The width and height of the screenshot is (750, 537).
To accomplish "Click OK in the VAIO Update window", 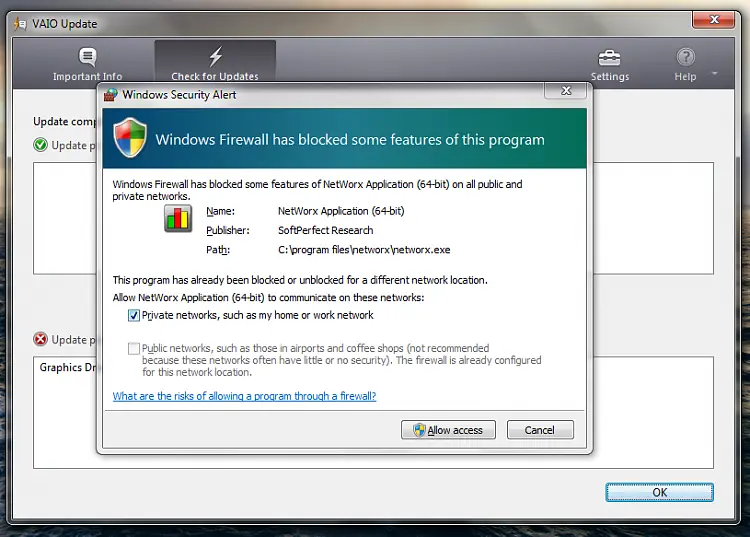I will click(660, 492).
